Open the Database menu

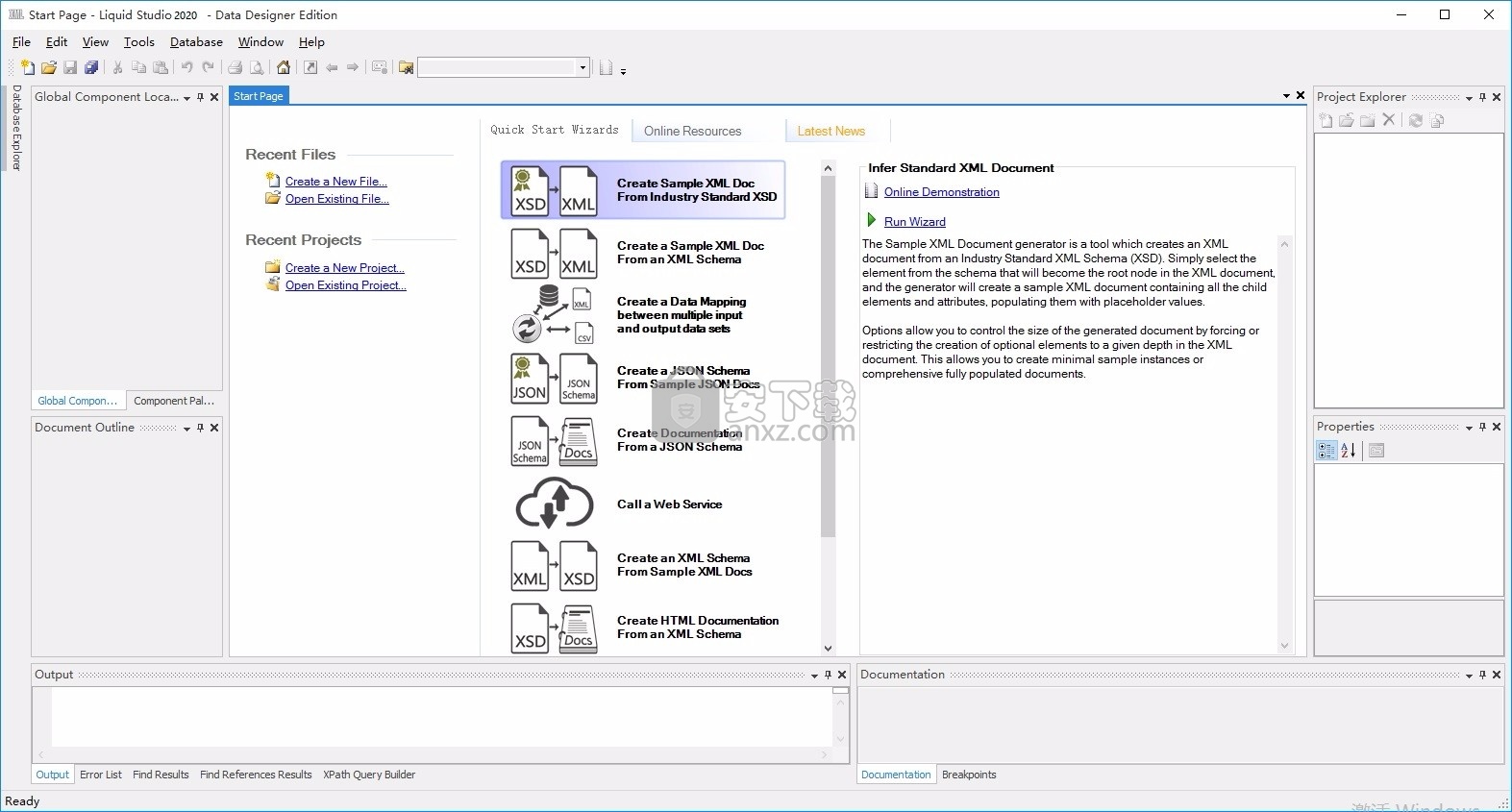pyautogui.click(x=196, y=42)
